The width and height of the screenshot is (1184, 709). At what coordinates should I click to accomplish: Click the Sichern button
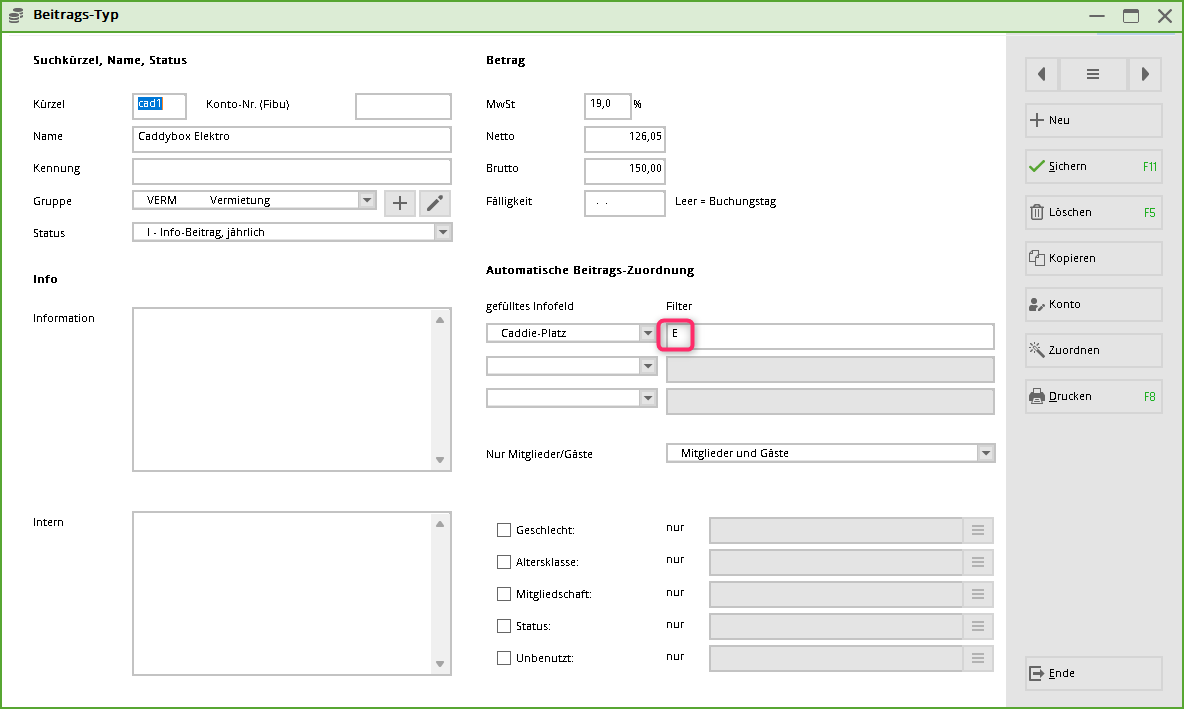click(x=1093, y=167)
